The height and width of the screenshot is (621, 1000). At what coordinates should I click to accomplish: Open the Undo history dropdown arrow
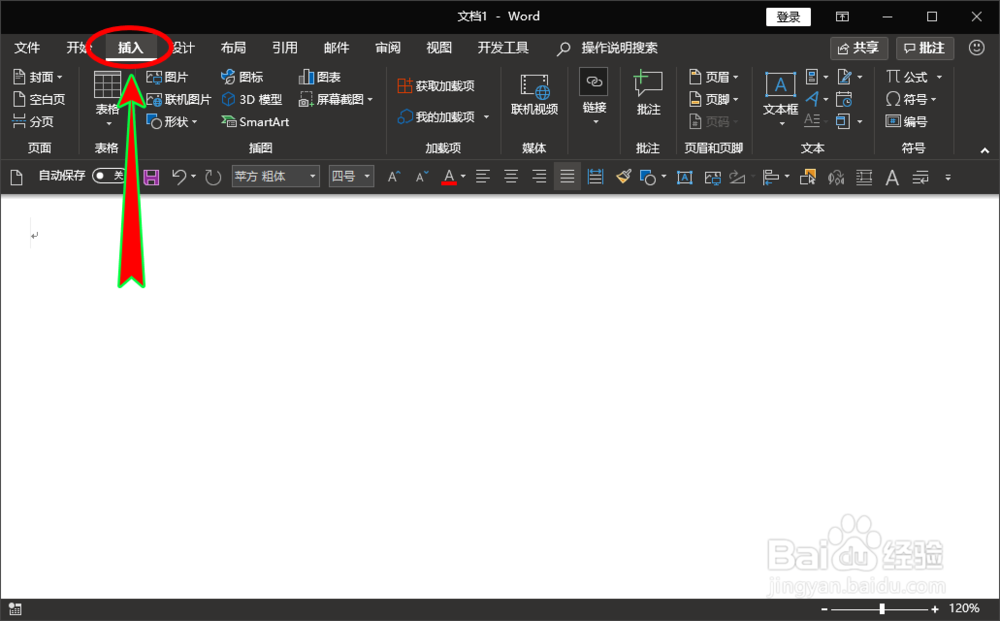(x=193, y=177)
